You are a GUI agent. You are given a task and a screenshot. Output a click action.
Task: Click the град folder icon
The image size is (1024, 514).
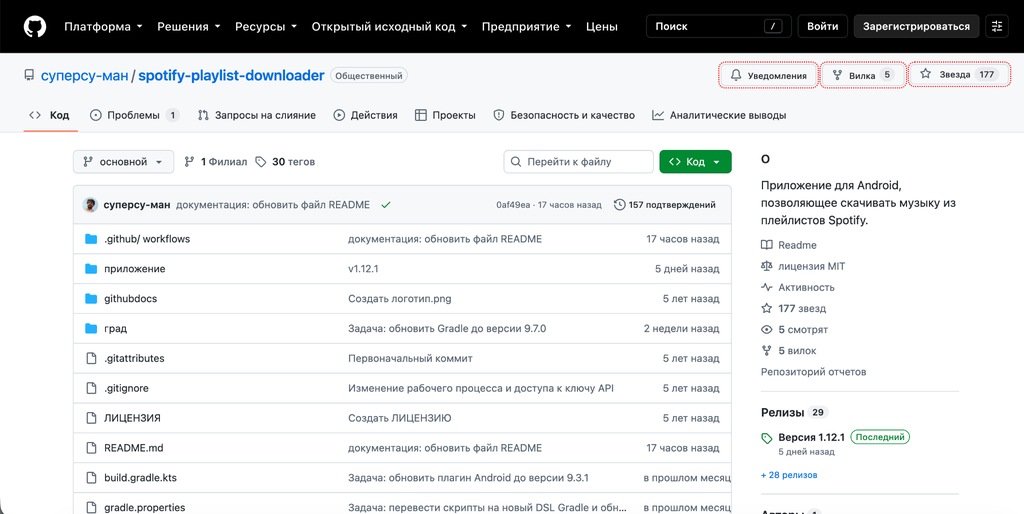(91, 329)
